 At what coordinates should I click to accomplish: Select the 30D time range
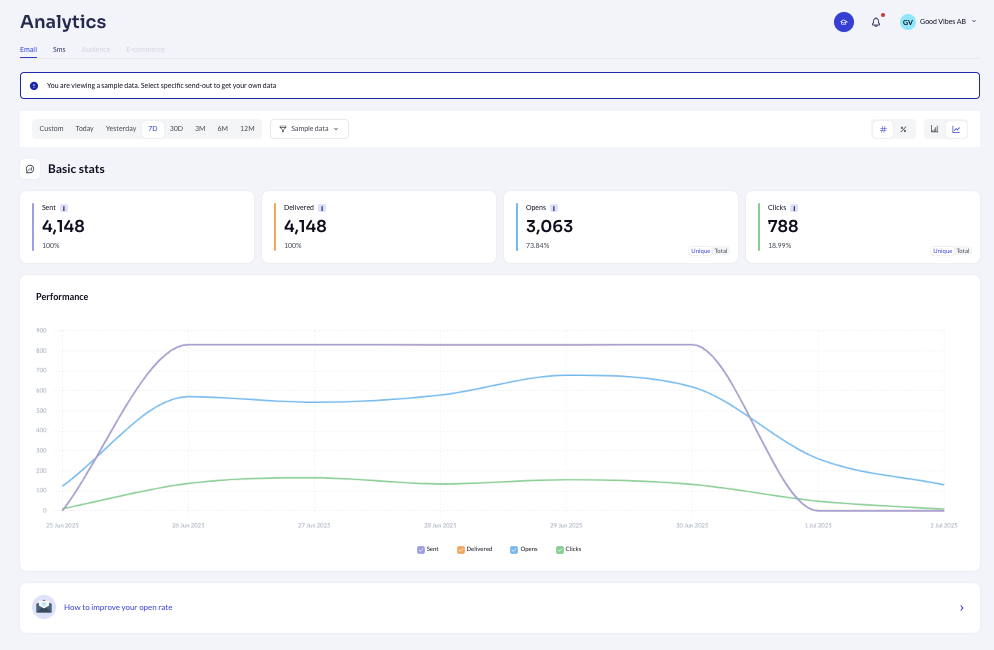[176, 129]
